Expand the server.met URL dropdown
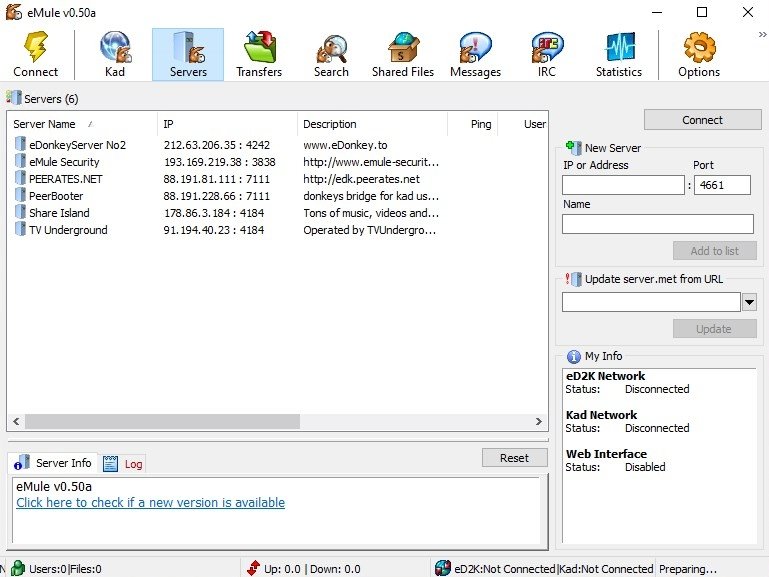Viewport: 769px width, 577px height. pos(748,302)
